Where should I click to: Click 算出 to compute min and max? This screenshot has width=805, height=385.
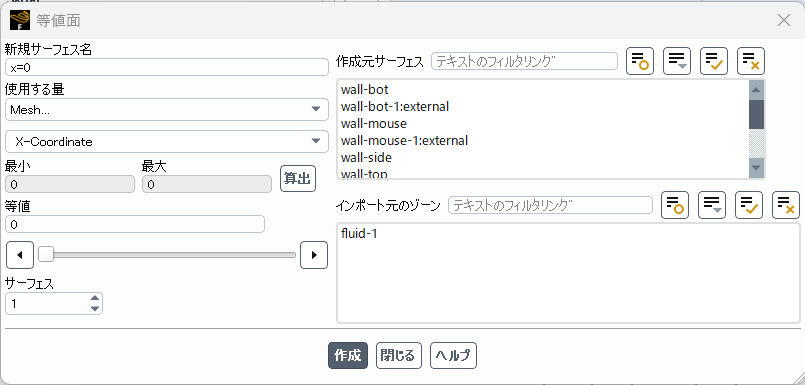click(298, 179)
